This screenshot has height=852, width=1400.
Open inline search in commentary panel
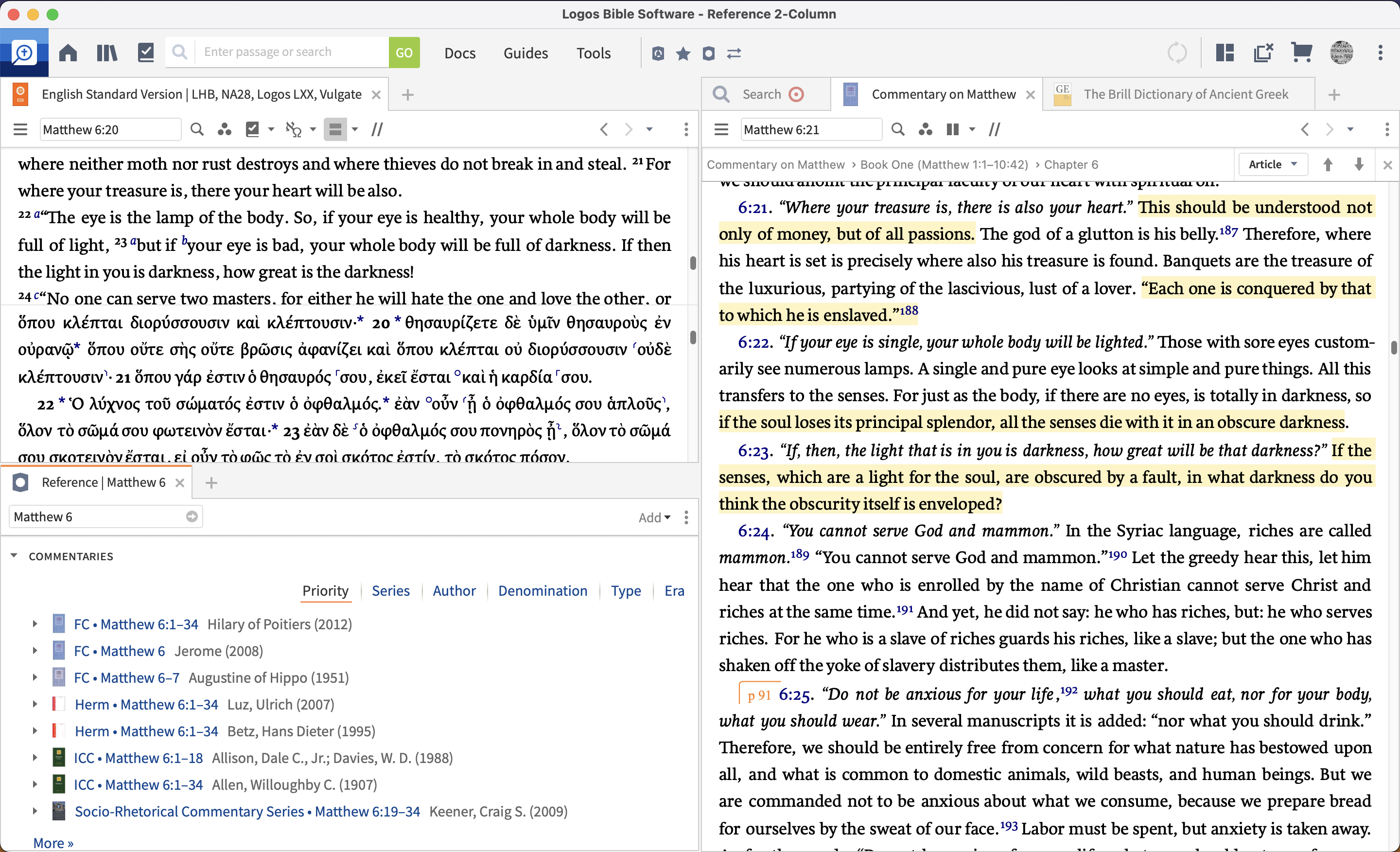click(x=898, y=129)
